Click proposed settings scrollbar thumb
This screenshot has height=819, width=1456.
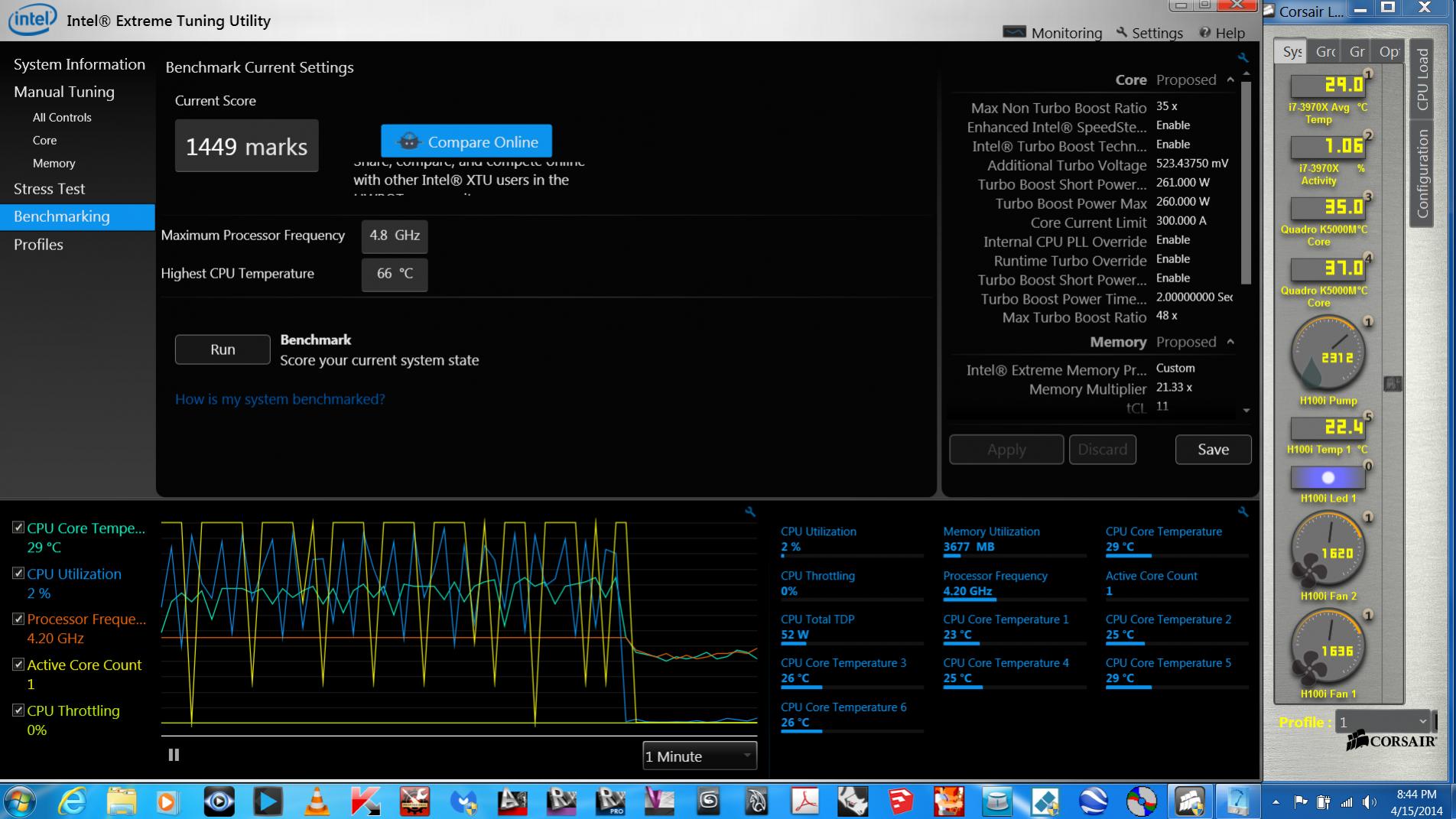click(1246, 184)
